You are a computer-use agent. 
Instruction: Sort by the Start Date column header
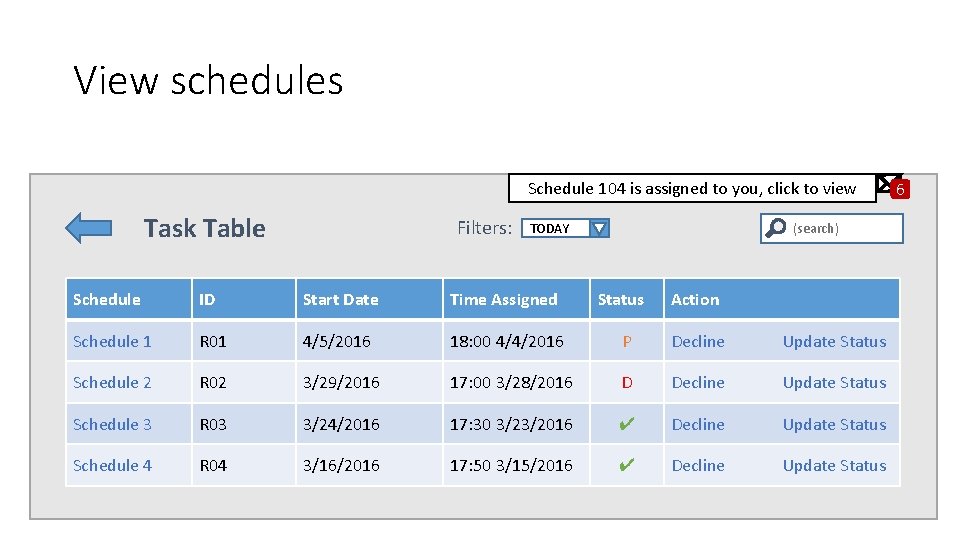tap(340, 299)
